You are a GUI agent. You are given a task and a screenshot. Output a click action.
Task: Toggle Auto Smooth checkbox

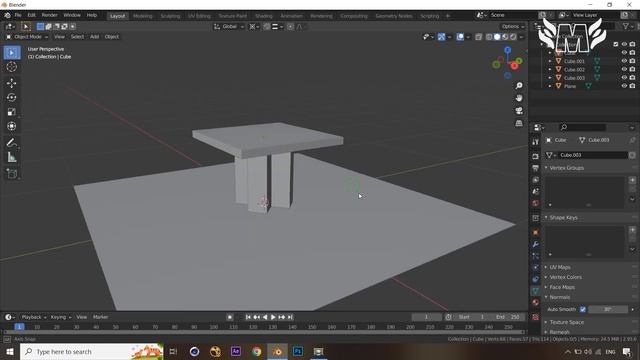point(583,309)
